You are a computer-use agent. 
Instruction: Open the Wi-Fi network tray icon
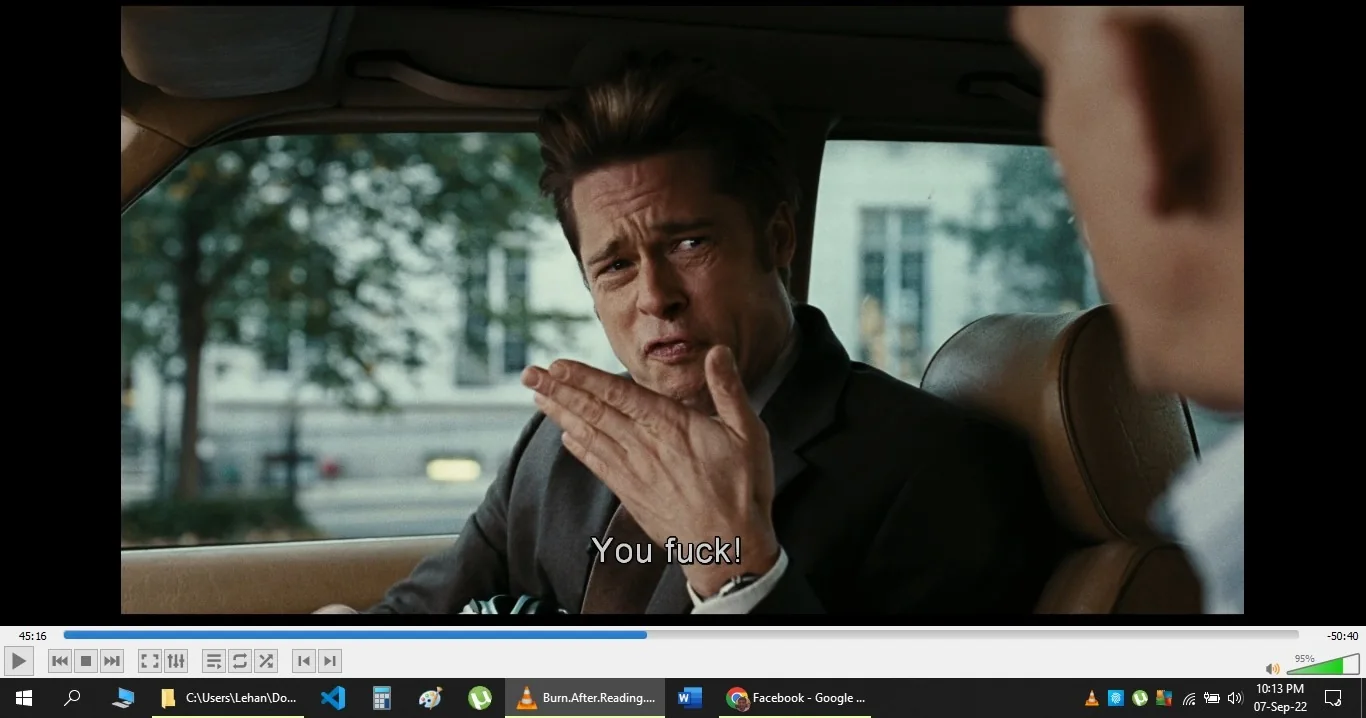coord(1189,698)
